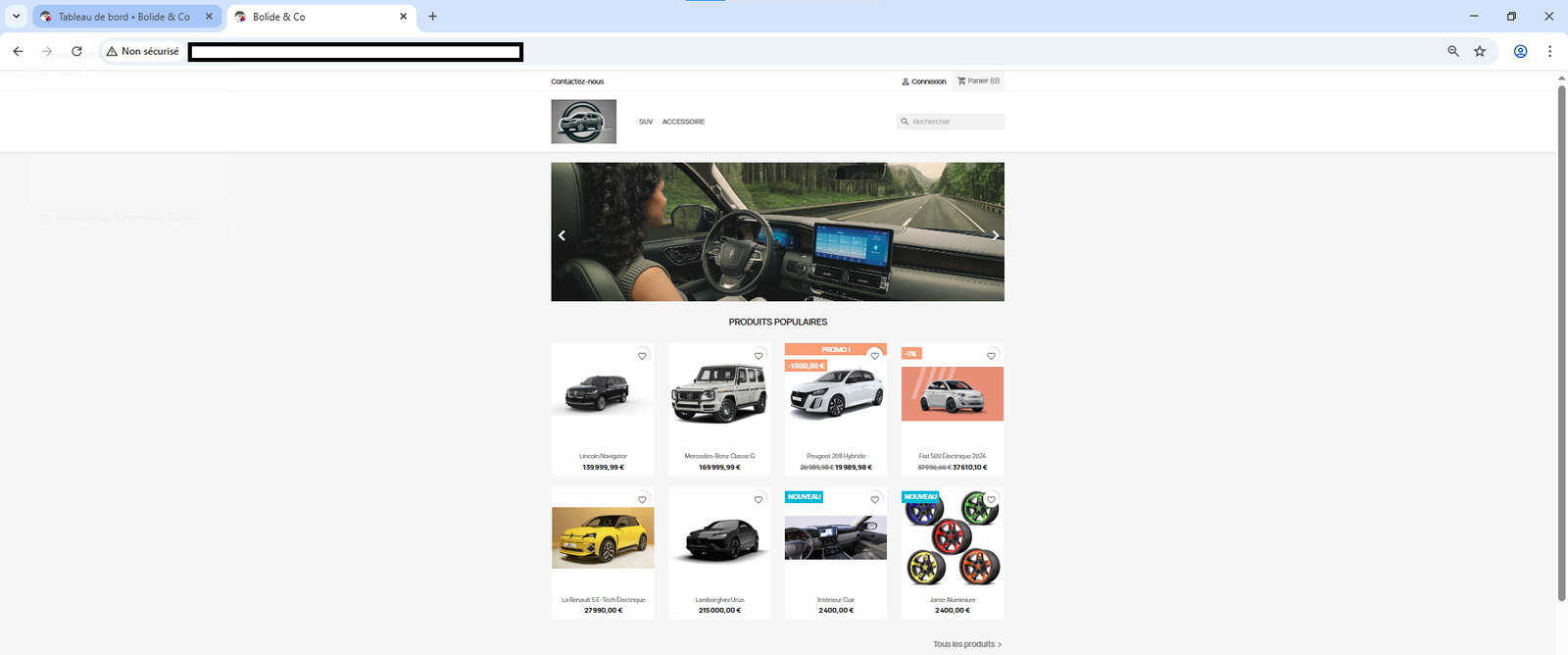
Task: Click the Peugeot 208 Hybride product name
Action: tap(836, 456)
